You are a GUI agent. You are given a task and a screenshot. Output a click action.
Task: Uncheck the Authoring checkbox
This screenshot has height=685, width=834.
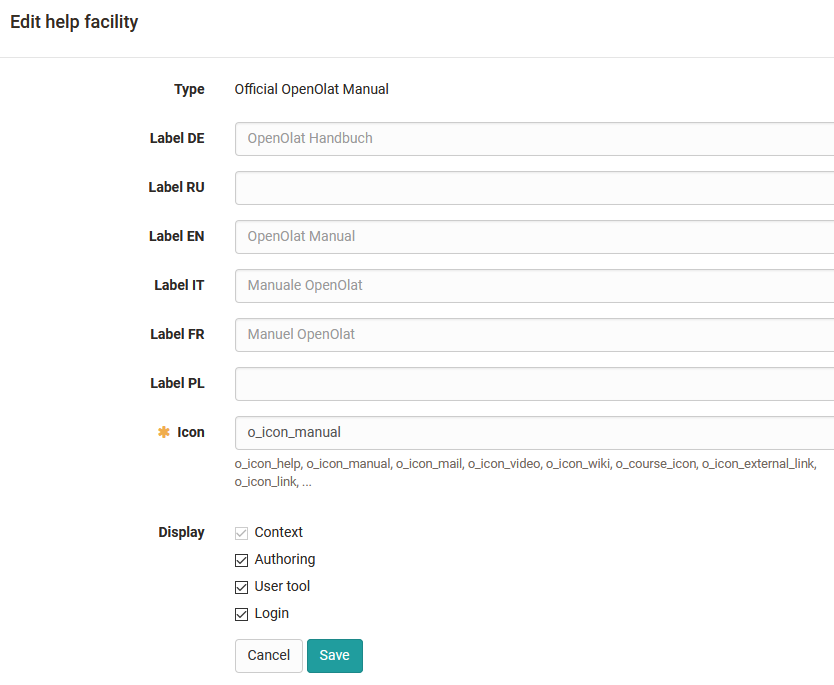coord(241,560)
